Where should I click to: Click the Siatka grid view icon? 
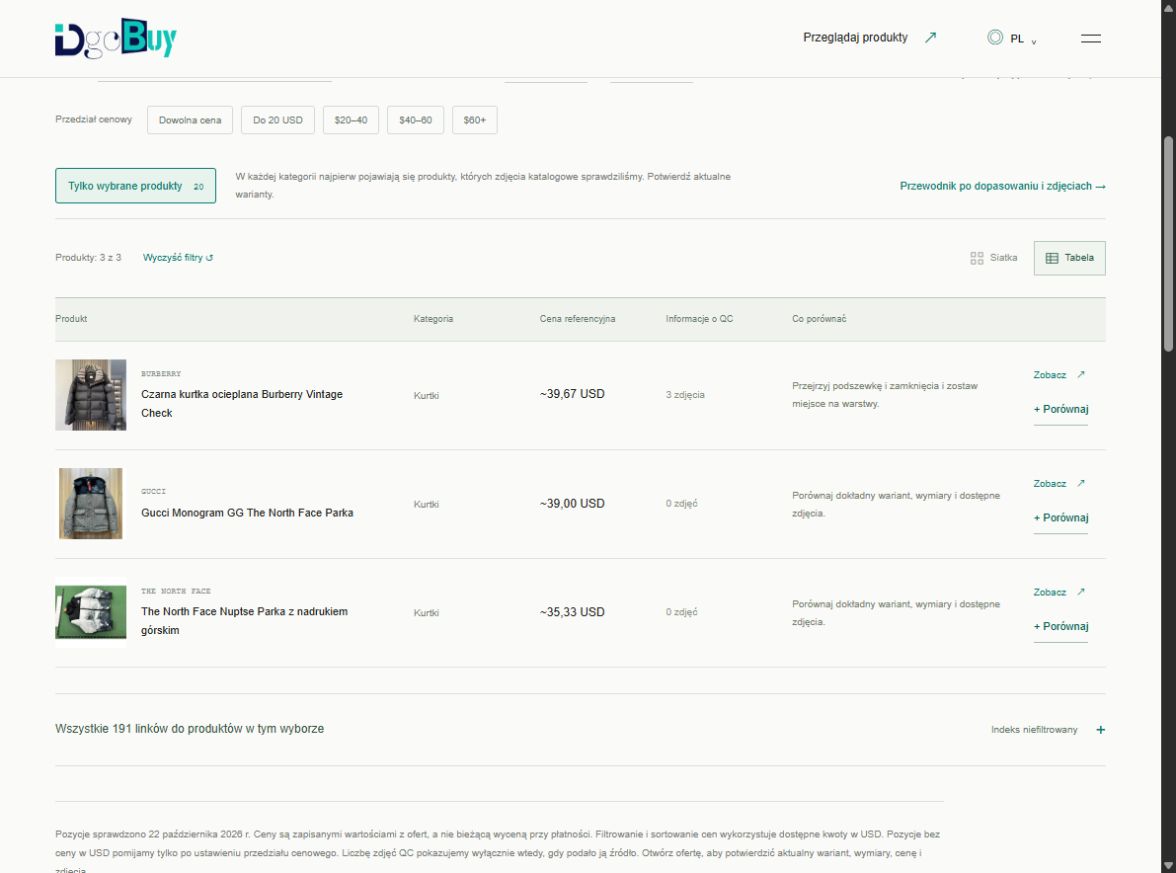pyautogui.click(x=976, y=258)
